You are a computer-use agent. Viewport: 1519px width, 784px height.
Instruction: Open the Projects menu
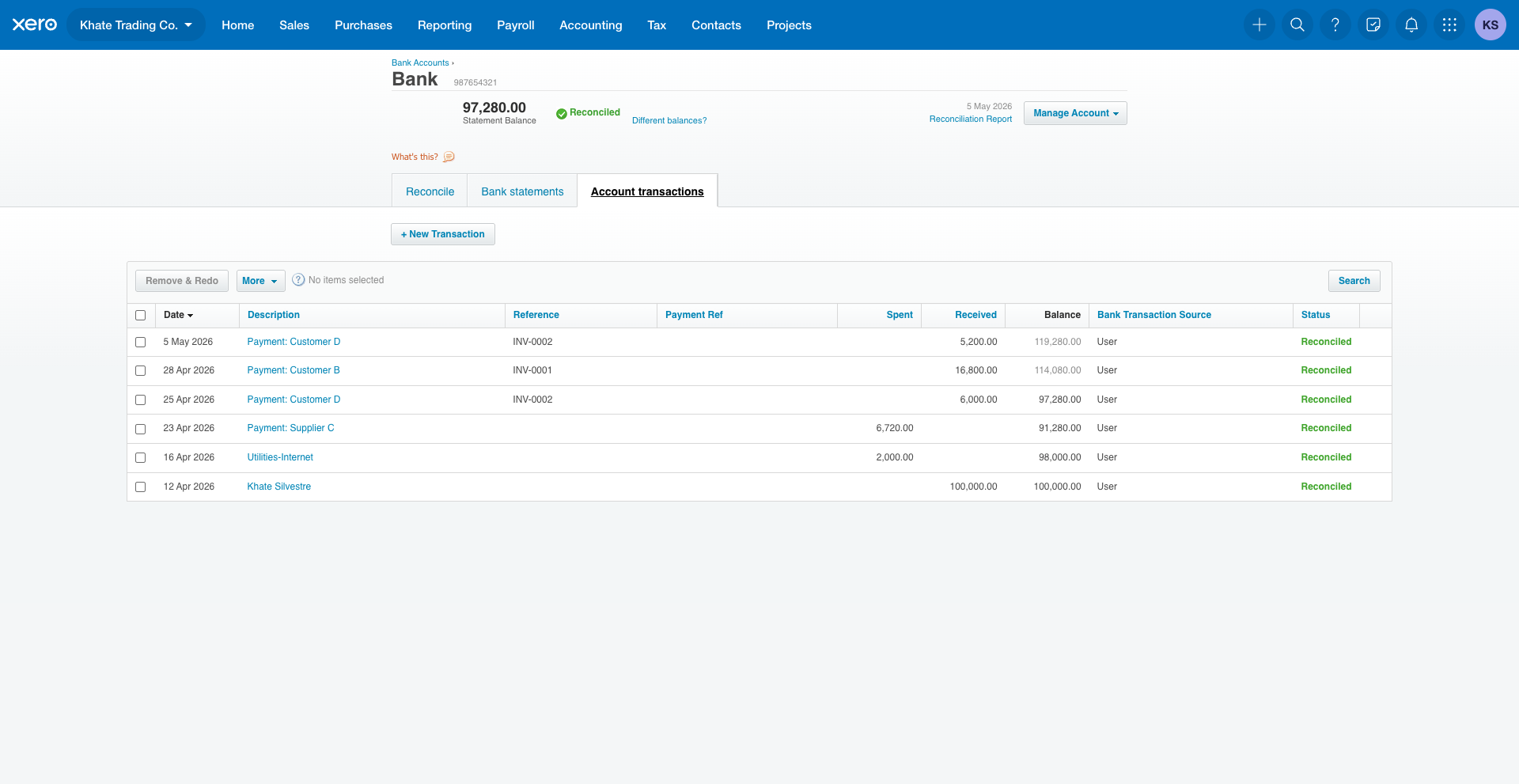click(789, 25)
